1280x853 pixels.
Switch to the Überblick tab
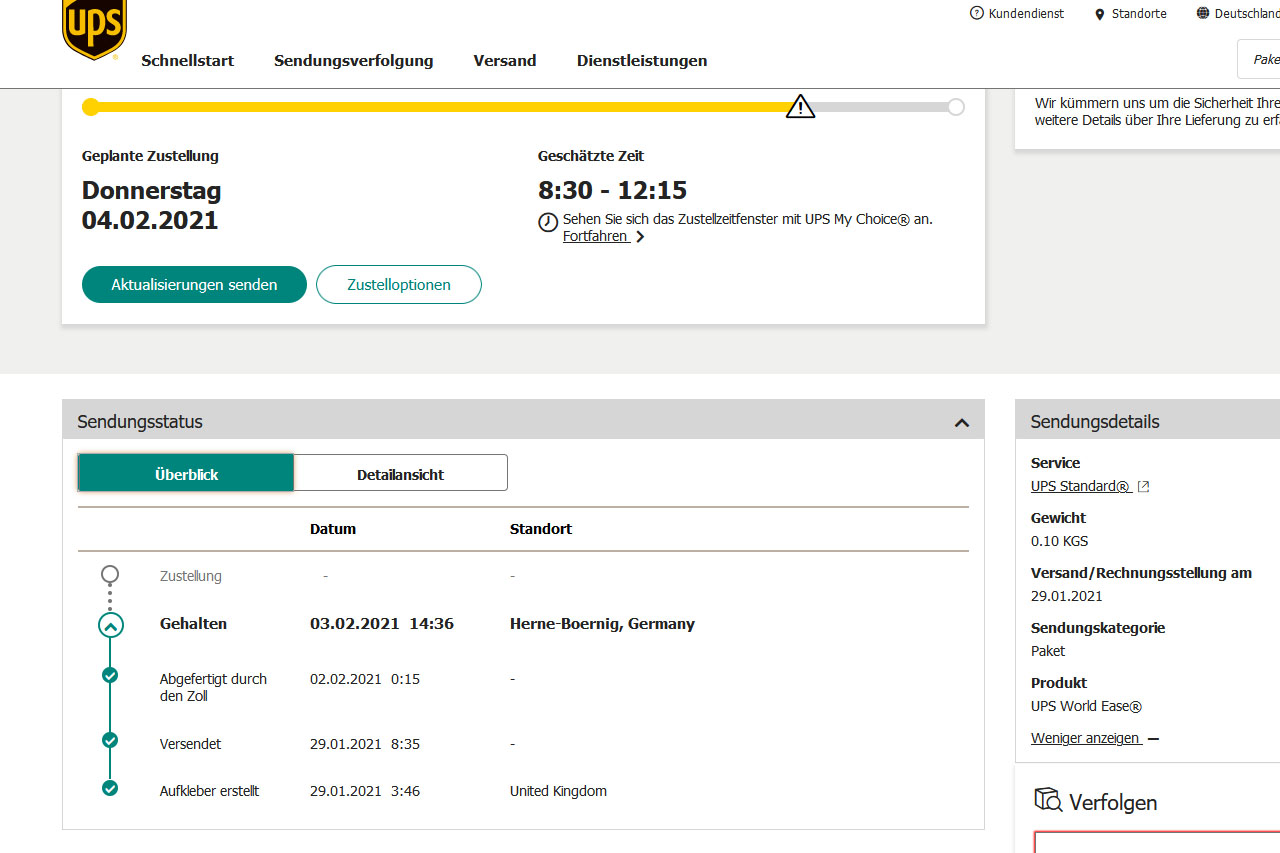click(x=186, y=473)
